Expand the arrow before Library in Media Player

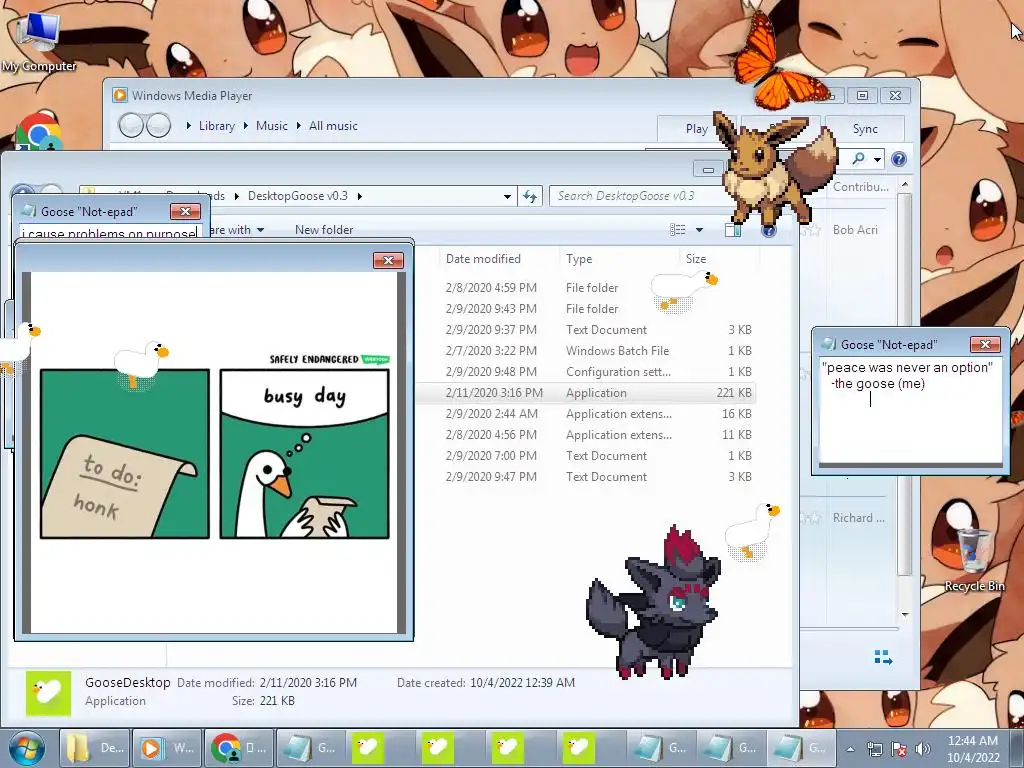pos(189,125)
